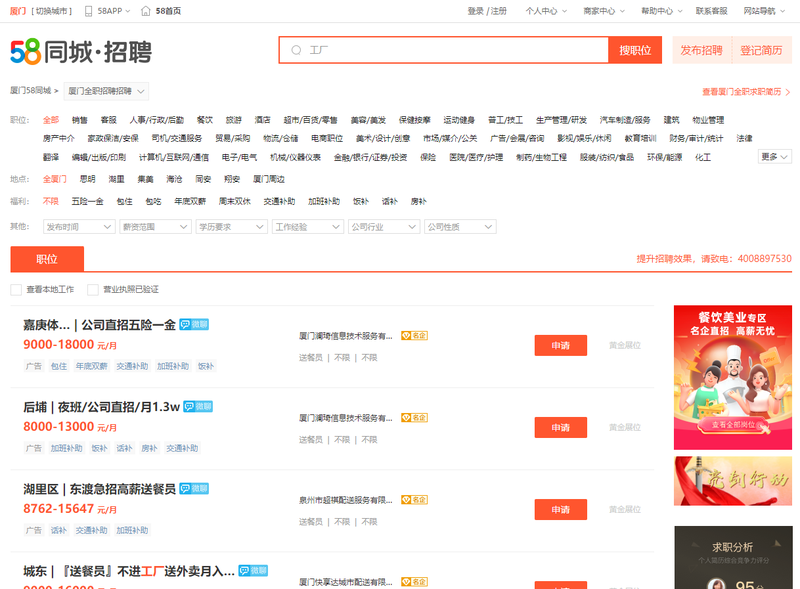This screenshot has height=589, width=800.
Task: Open the 个人中心 menu
Action: pyautogui.click(x=546, y=11)
